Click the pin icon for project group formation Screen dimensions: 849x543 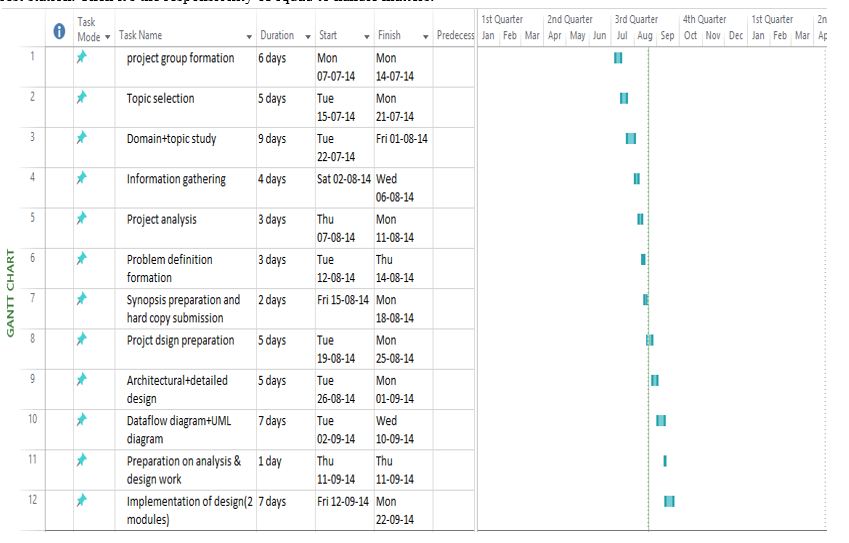coord(82,57)
